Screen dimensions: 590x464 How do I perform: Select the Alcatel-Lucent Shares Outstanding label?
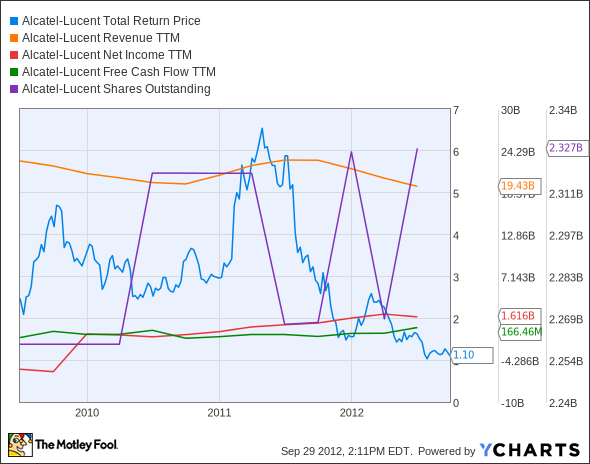(116, 89)
